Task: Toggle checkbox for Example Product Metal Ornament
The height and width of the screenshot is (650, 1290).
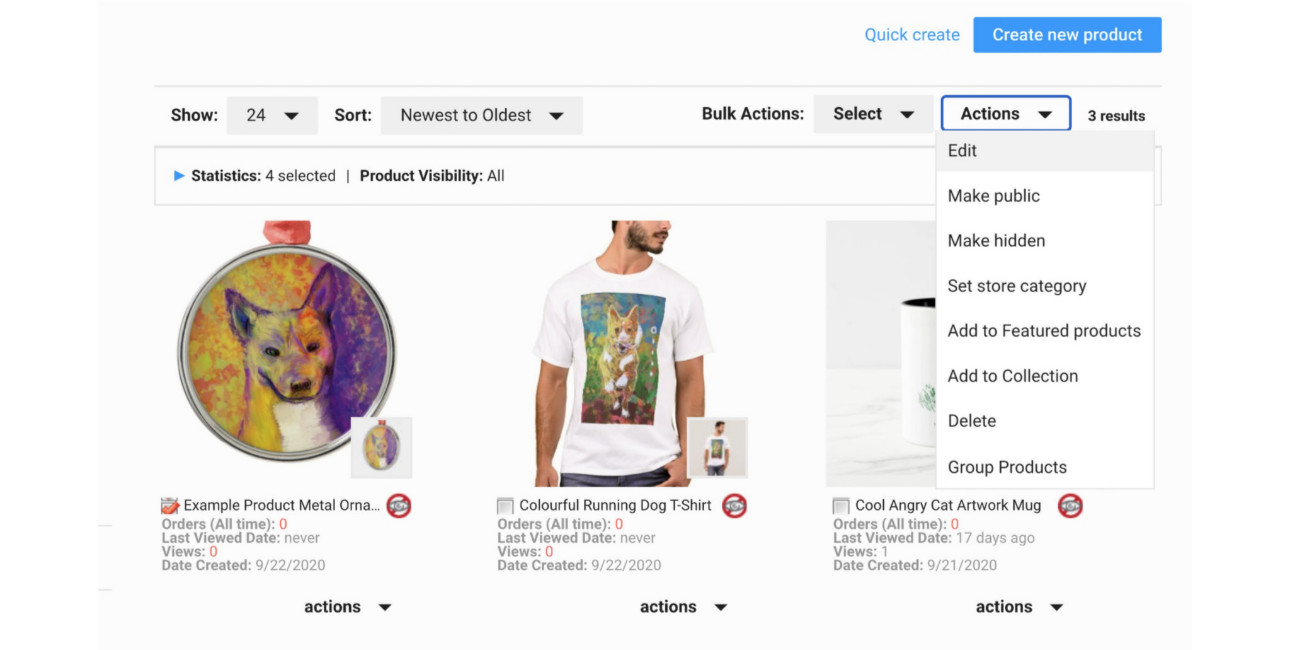Action: point(170,506)
